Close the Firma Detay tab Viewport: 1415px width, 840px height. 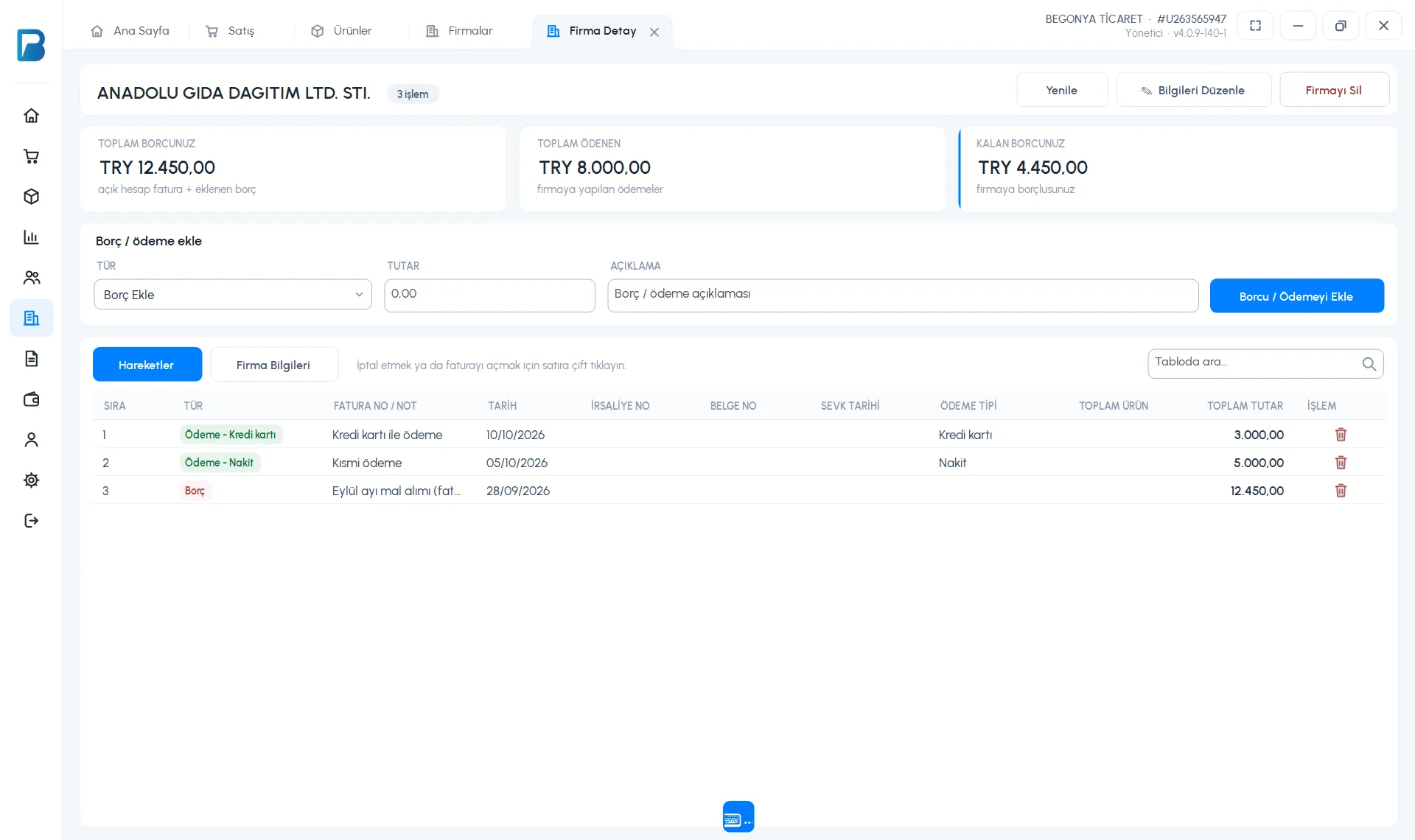[x=654, y=32]
